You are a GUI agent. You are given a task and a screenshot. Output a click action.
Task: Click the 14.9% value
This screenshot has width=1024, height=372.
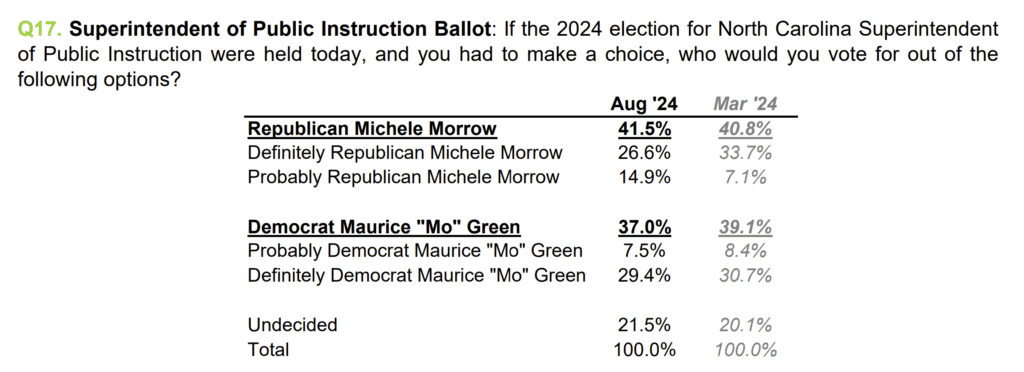click(644, 177)
